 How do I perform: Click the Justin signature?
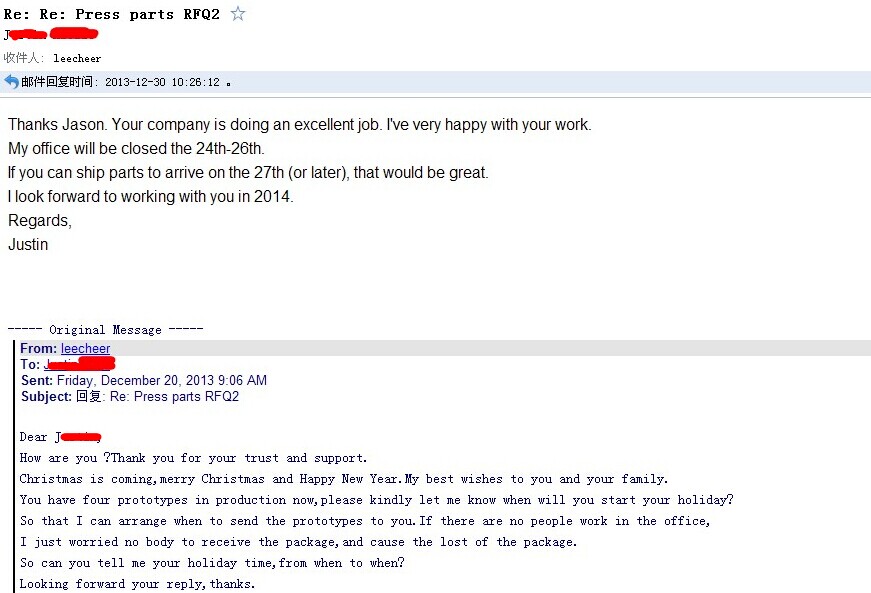(28, 245)
